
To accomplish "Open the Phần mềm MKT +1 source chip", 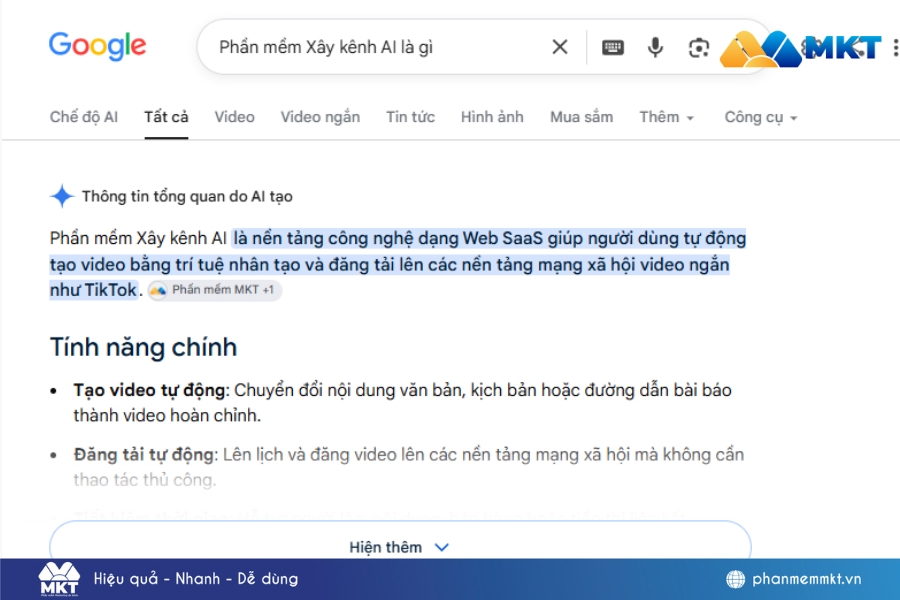I will [x=215, y=290].
